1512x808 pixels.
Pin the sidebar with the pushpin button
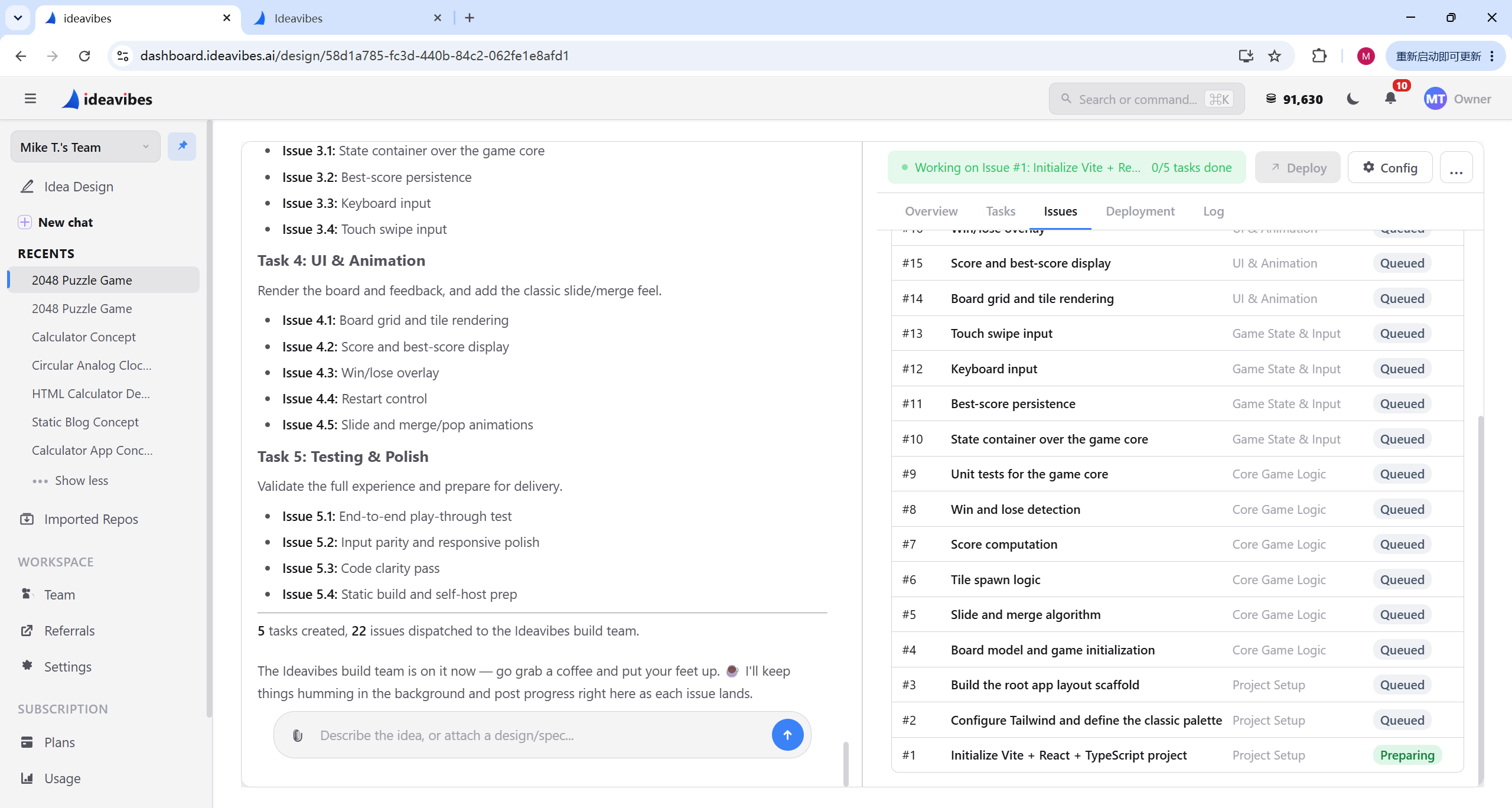pyautogui.click(x=182, y=146)
